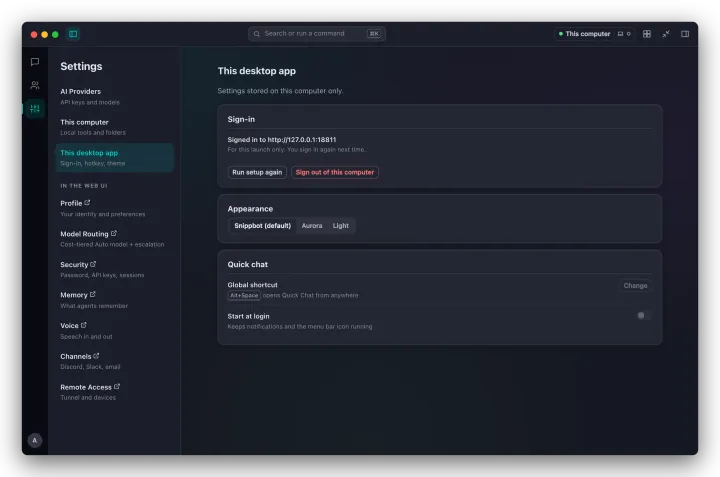Open Voice settings entry

coord(114,331)
